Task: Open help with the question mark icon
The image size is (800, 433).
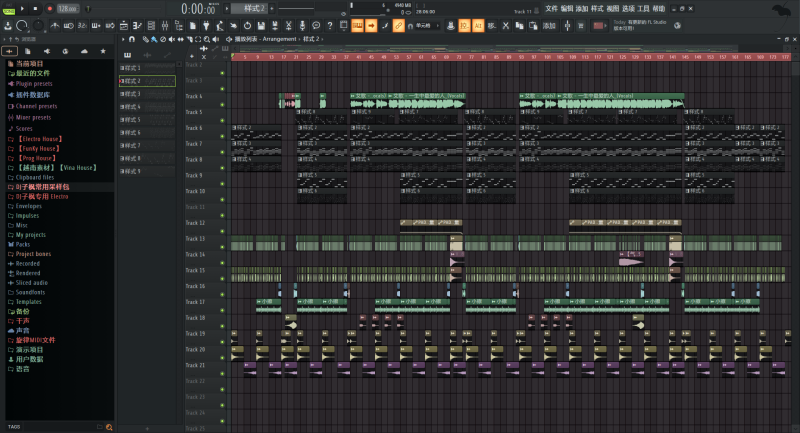Action: (x=330, y=26)
